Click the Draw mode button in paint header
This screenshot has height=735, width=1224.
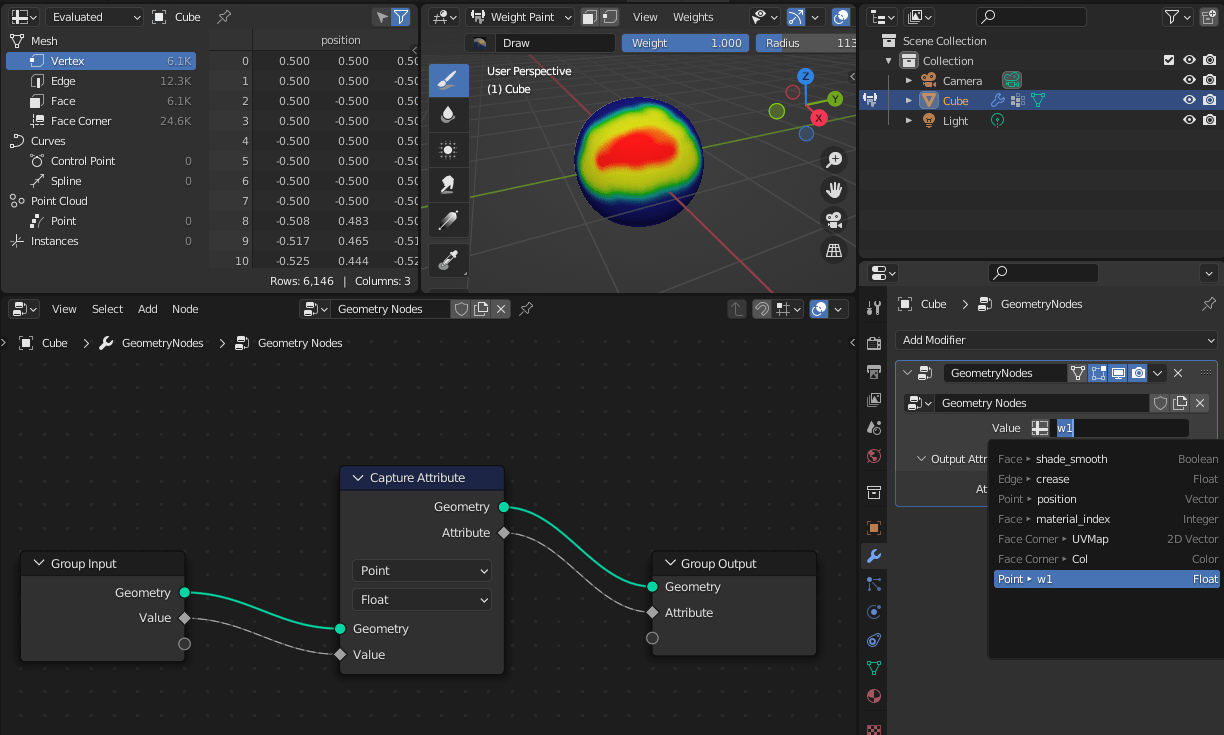[554, 43]
